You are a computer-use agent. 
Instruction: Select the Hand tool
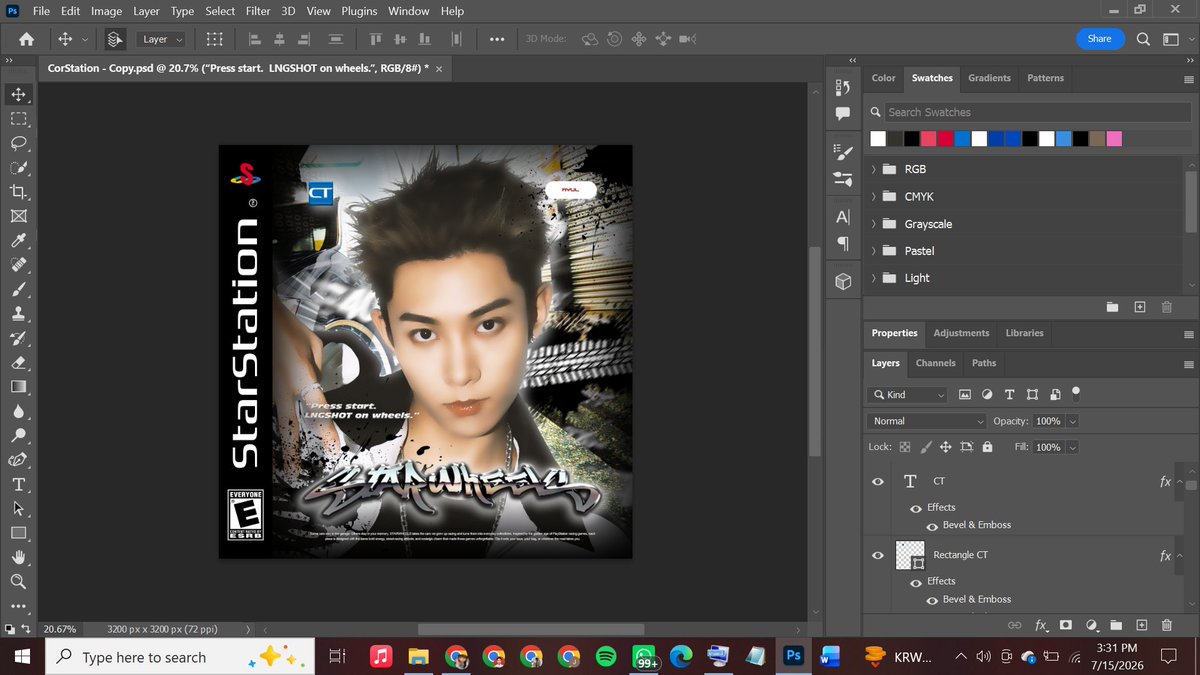coord(18,557)
